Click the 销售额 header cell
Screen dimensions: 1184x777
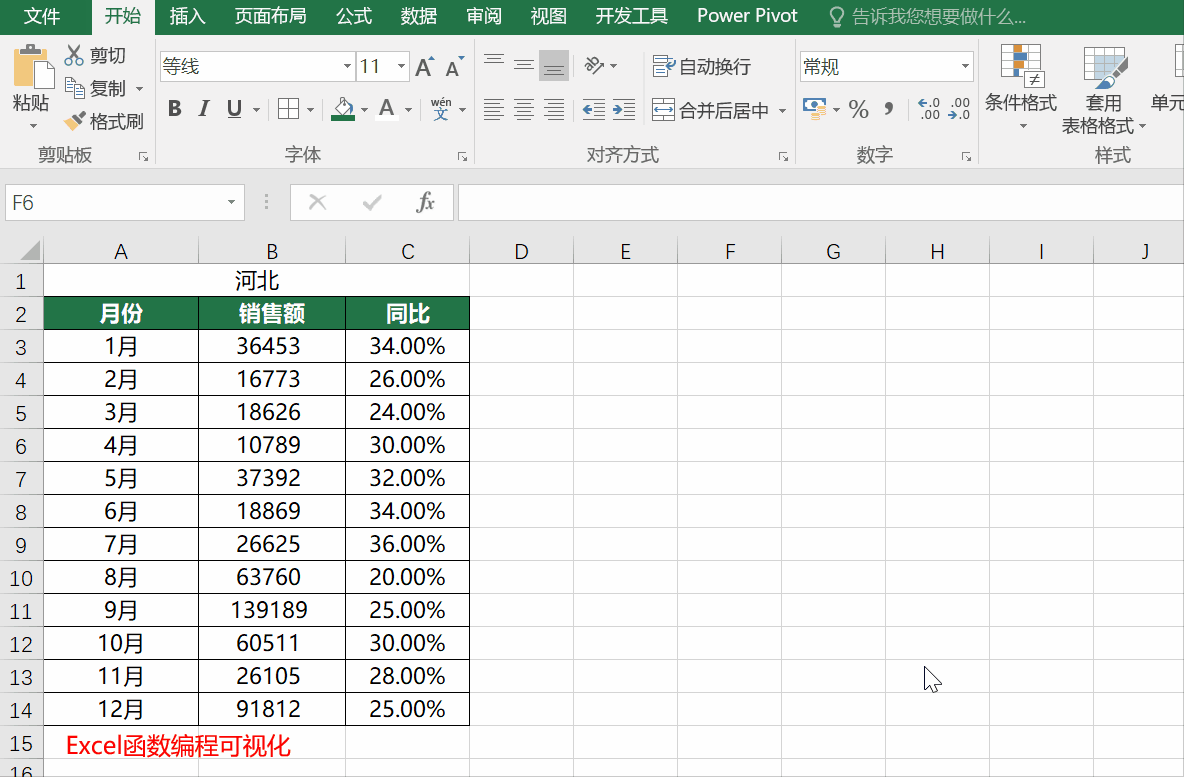pyautogui.click(x=272, y=313)
